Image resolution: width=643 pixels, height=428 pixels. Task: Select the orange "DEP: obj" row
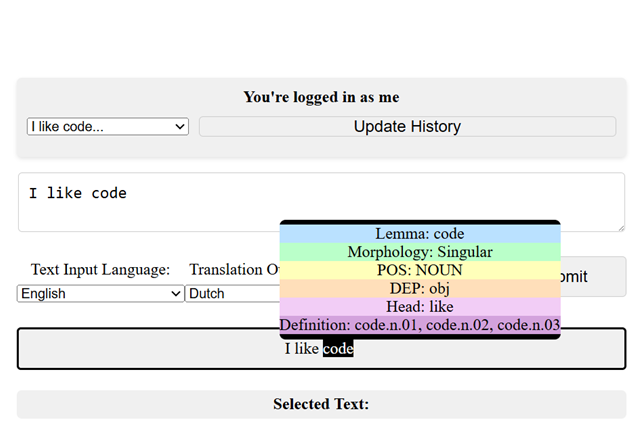[x=419, y=288]
